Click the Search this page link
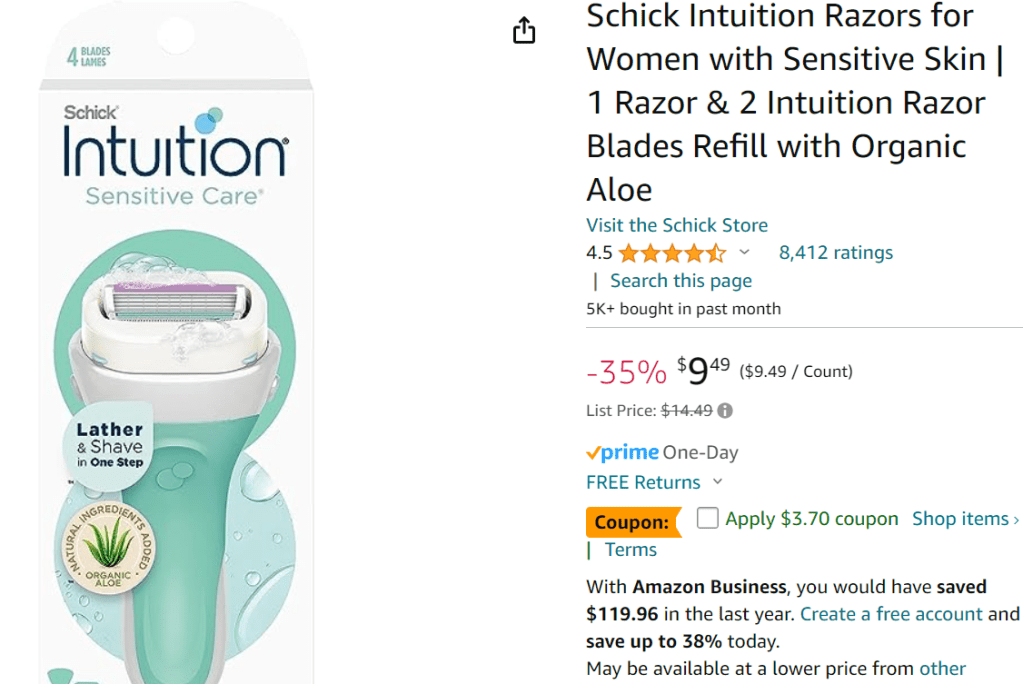Image resolution: width=1023 pixels, height=684 pixels. tap(681, 281)
